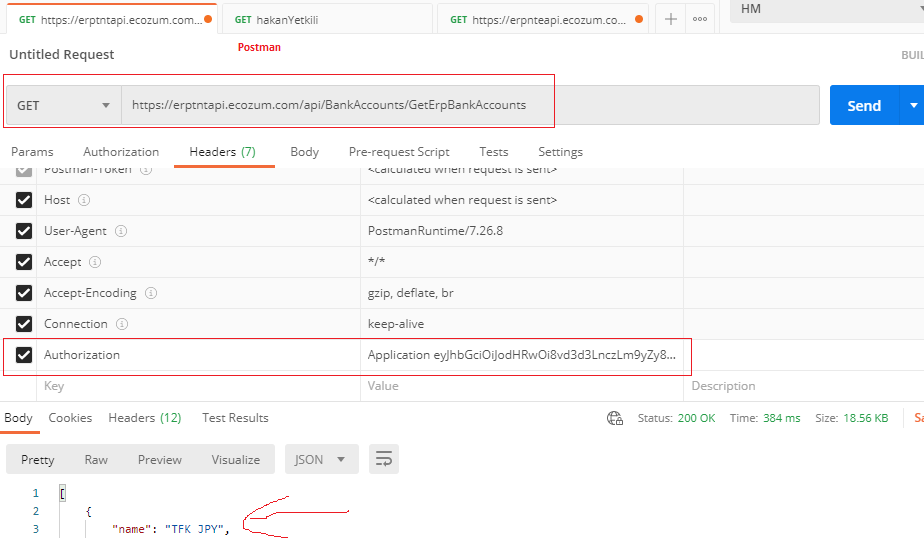Open the Tests tab
This screenshot has width=924, height=538.
coord(493,152)
